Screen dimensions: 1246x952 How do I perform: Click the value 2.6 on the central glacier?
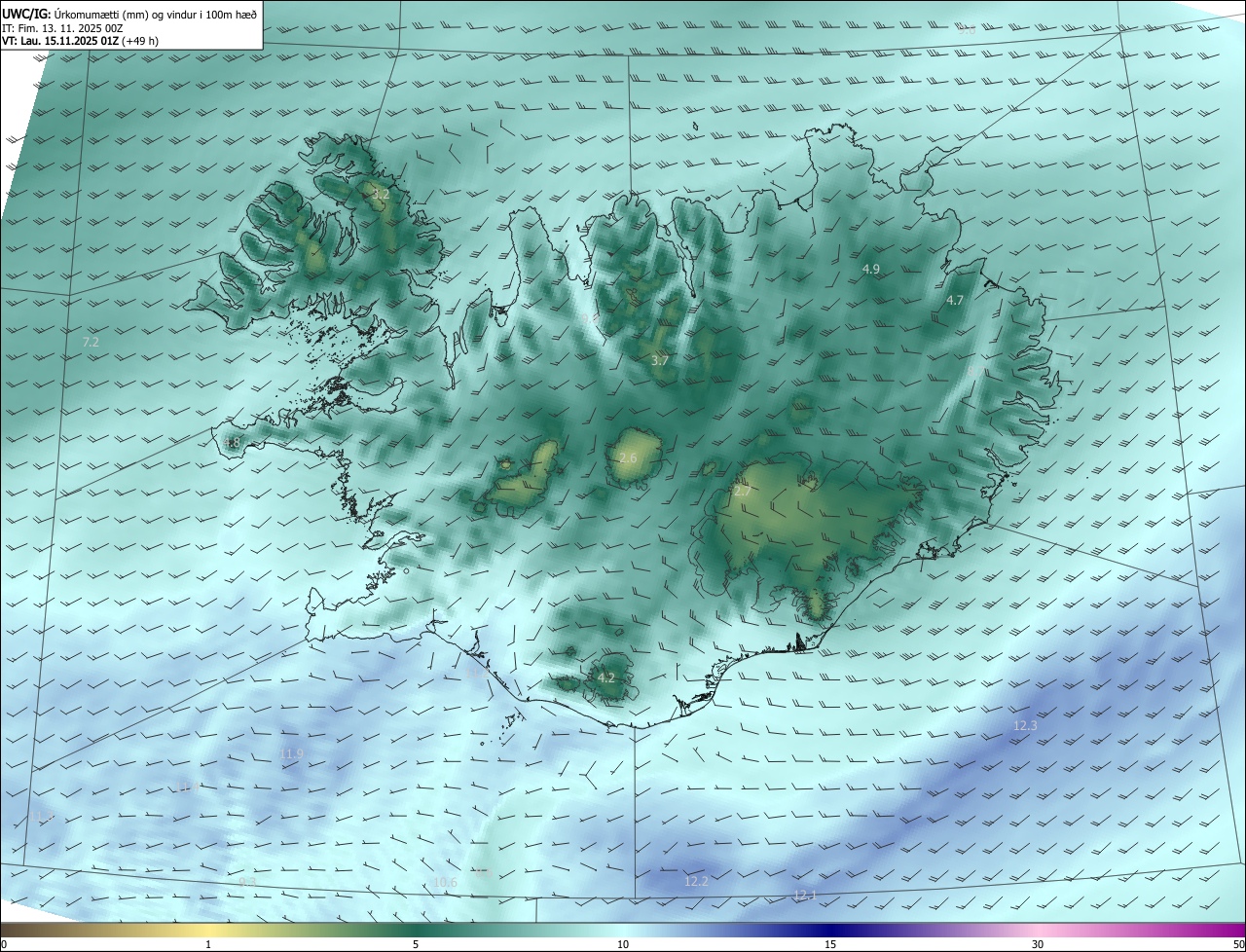pos(628,458)
